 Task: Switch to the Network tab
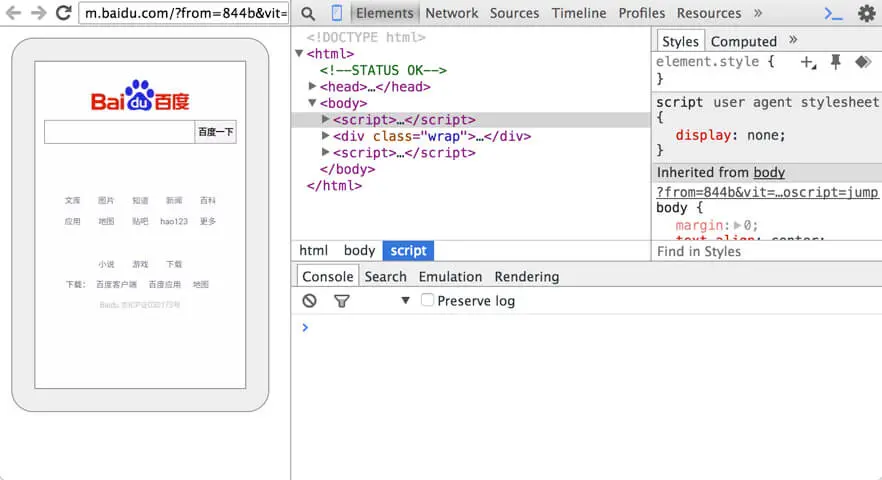tap(451, 13)
